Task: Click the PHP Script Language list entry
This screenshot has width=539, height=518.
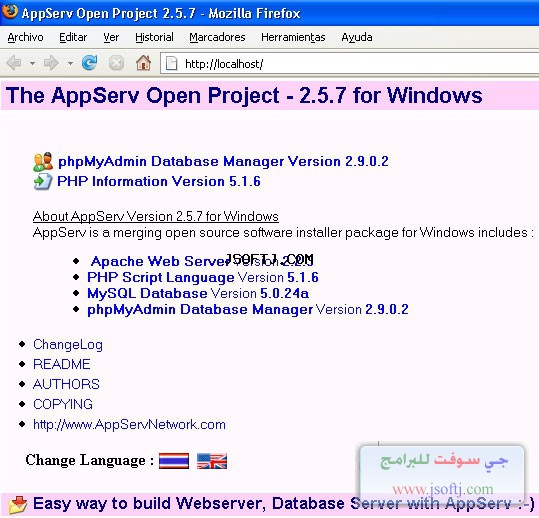Action: (x=203, y=278)
